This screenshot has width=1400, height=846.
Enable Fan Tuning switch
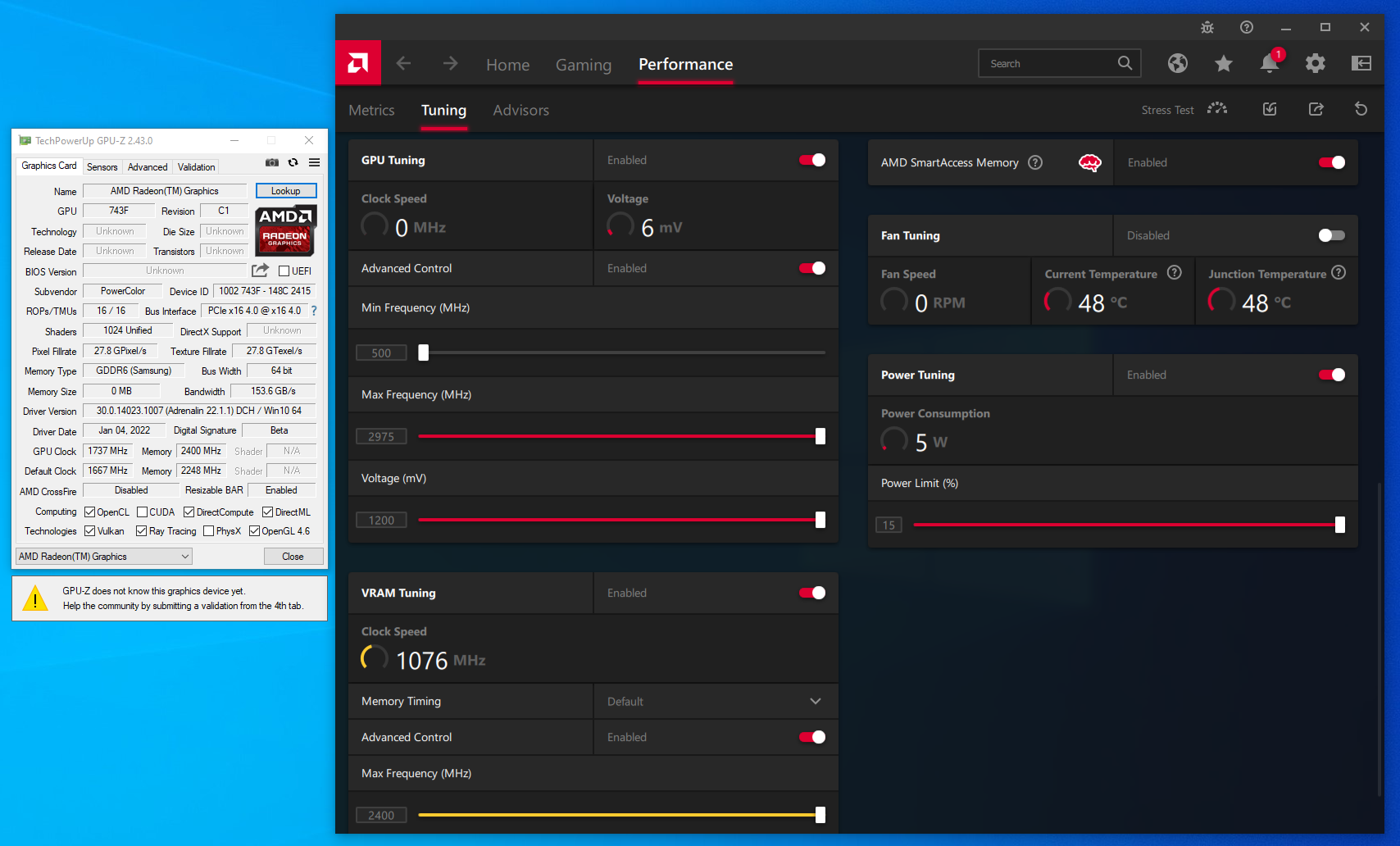click(1332, 235)
